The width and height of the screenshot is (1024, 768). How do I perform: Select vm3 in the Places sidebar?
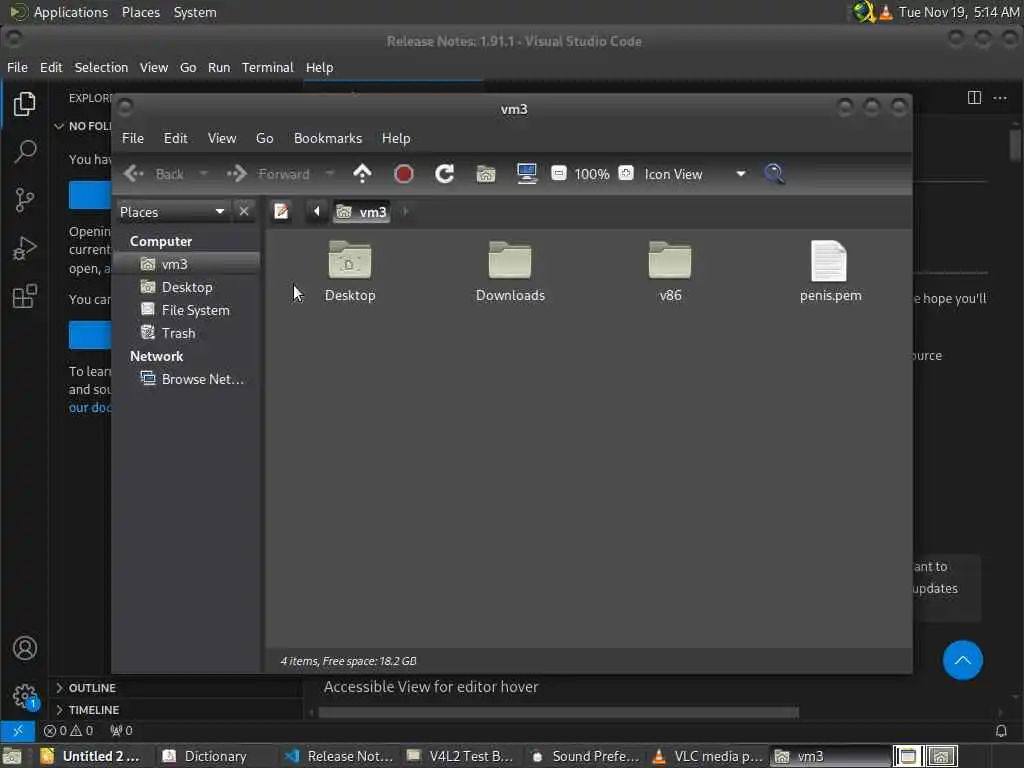pyautogui.click(x=187, y=264)
